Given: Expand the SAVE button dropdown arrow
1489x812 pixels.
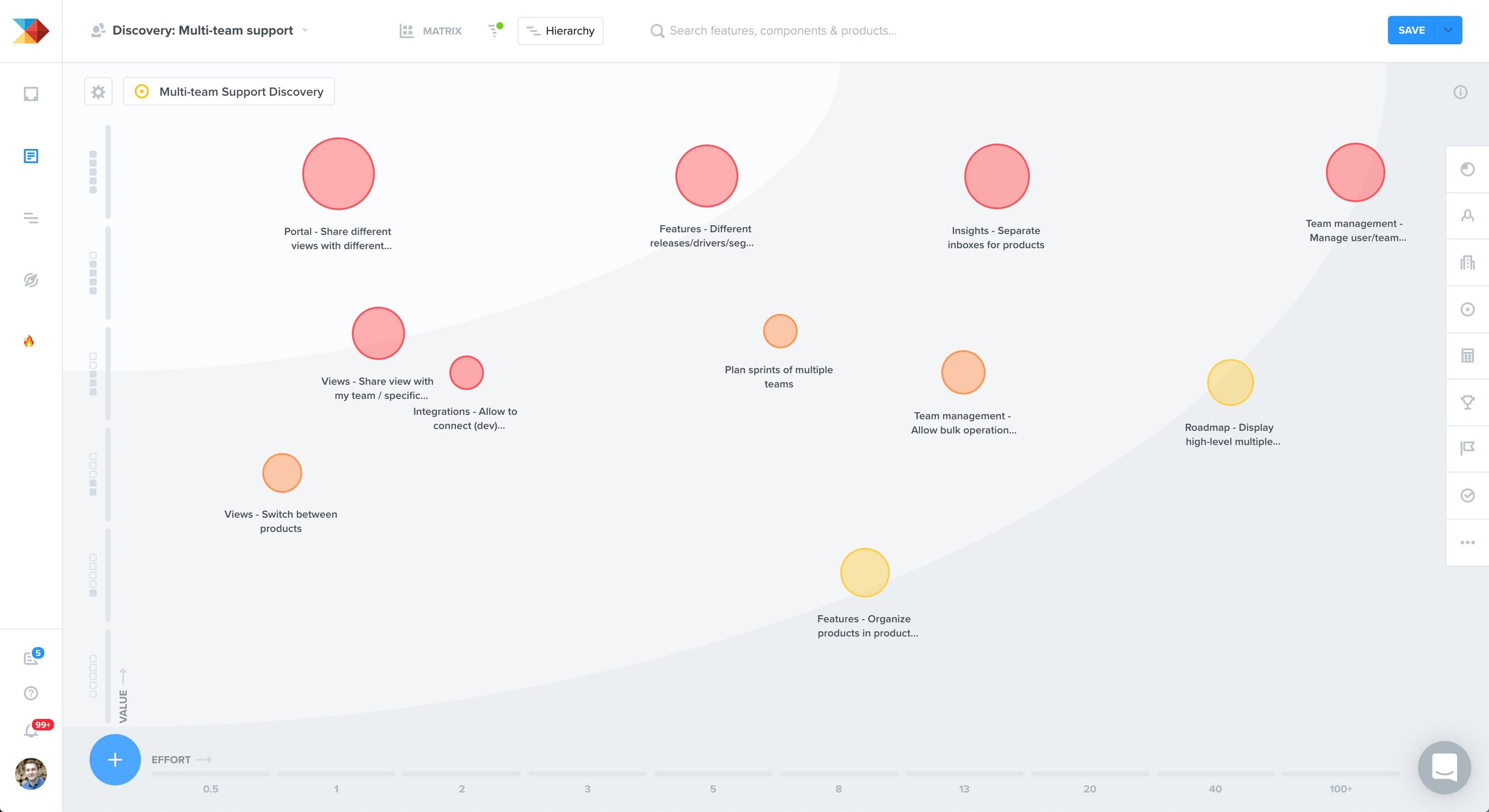Looking at the screenshot, I should click(1449, 30).
